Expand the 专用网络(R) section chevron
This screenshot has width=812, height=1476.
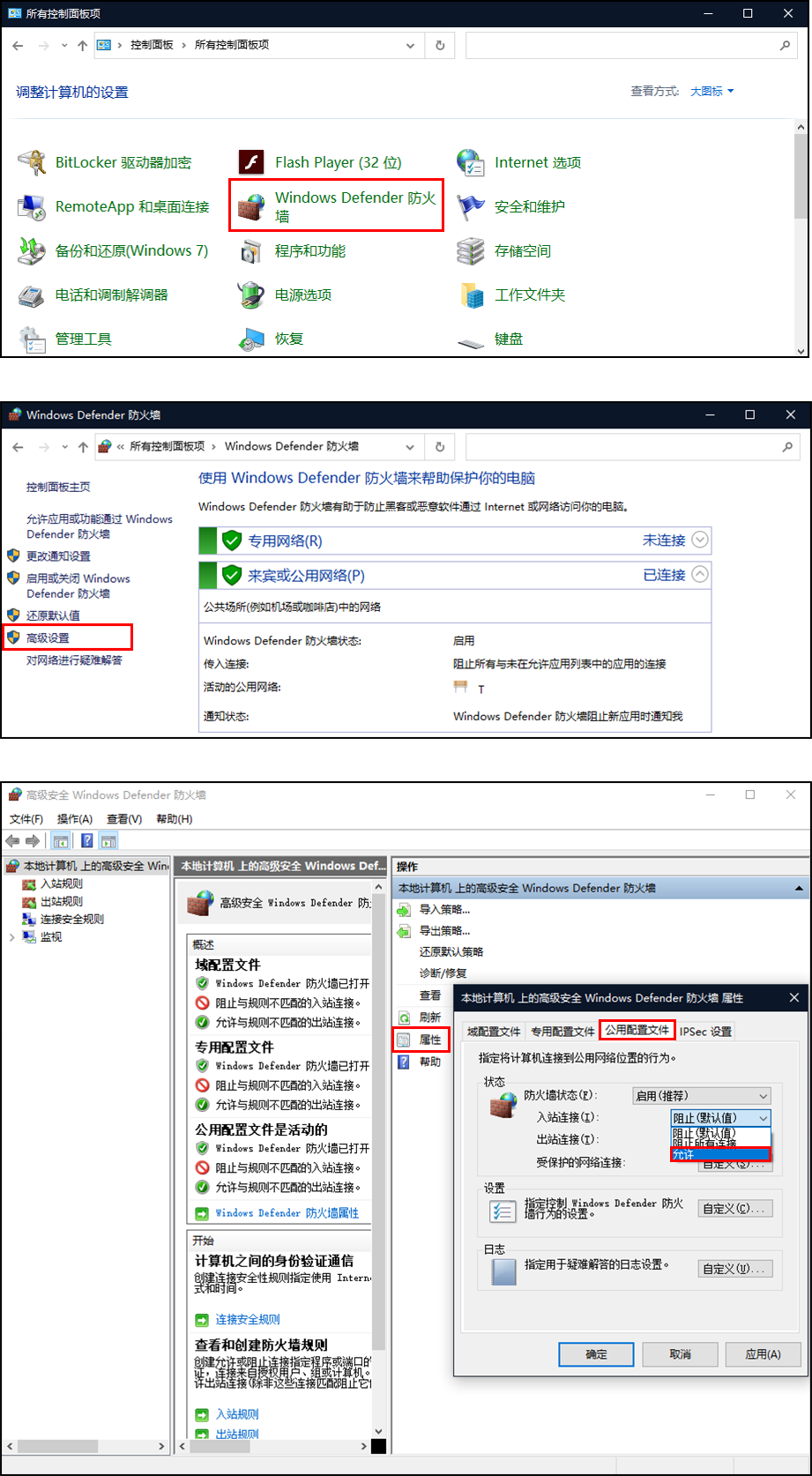point(700,540)
